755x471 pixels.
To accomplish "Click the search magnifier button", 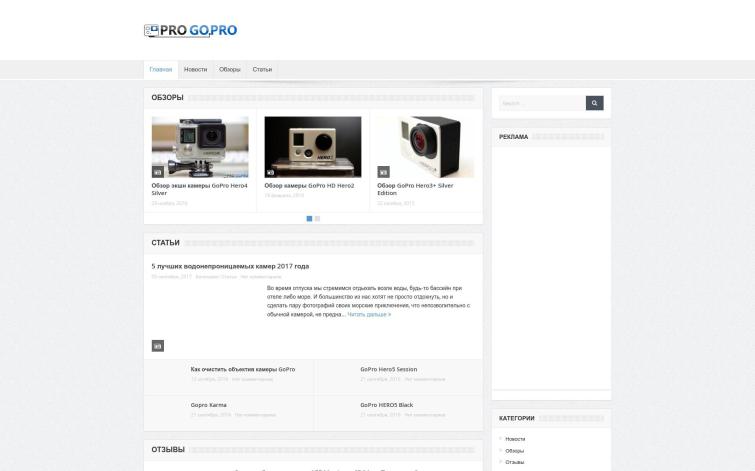I will pyautogui.click(x=594, y=103).
